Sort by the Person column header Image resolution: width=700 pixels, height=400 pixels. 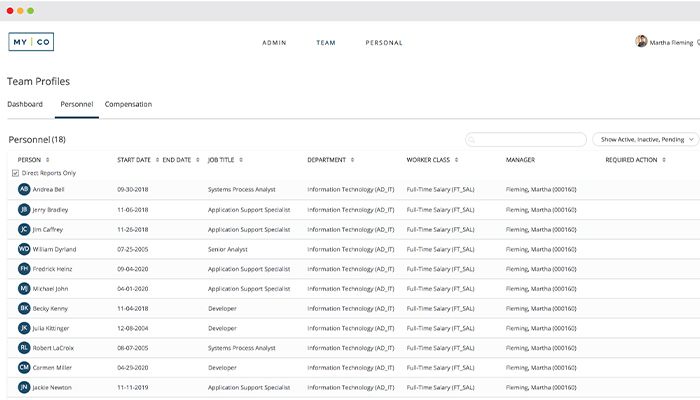[x=33, y=160]
